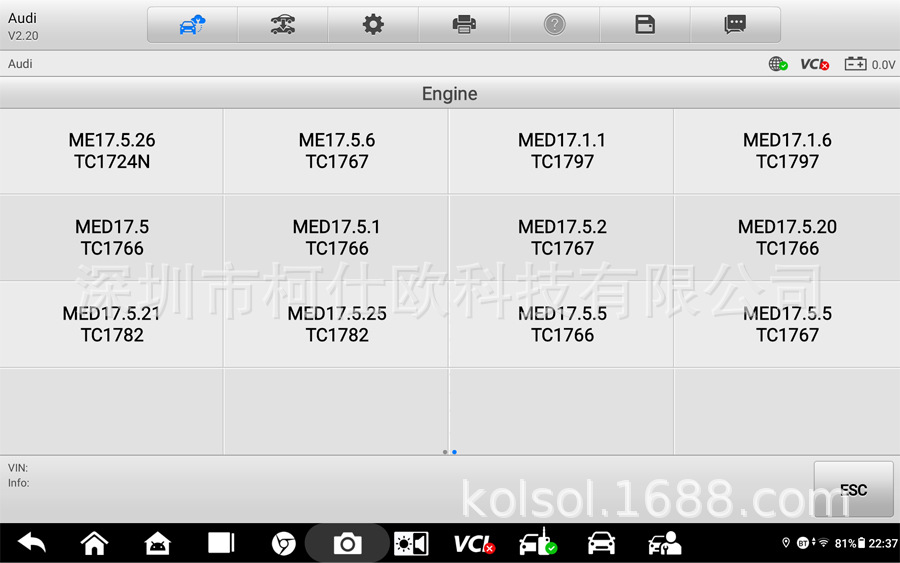Click the Engine section header
Image resolution: width=900 pixels, height=563 pixels.
tap(449, 94)
